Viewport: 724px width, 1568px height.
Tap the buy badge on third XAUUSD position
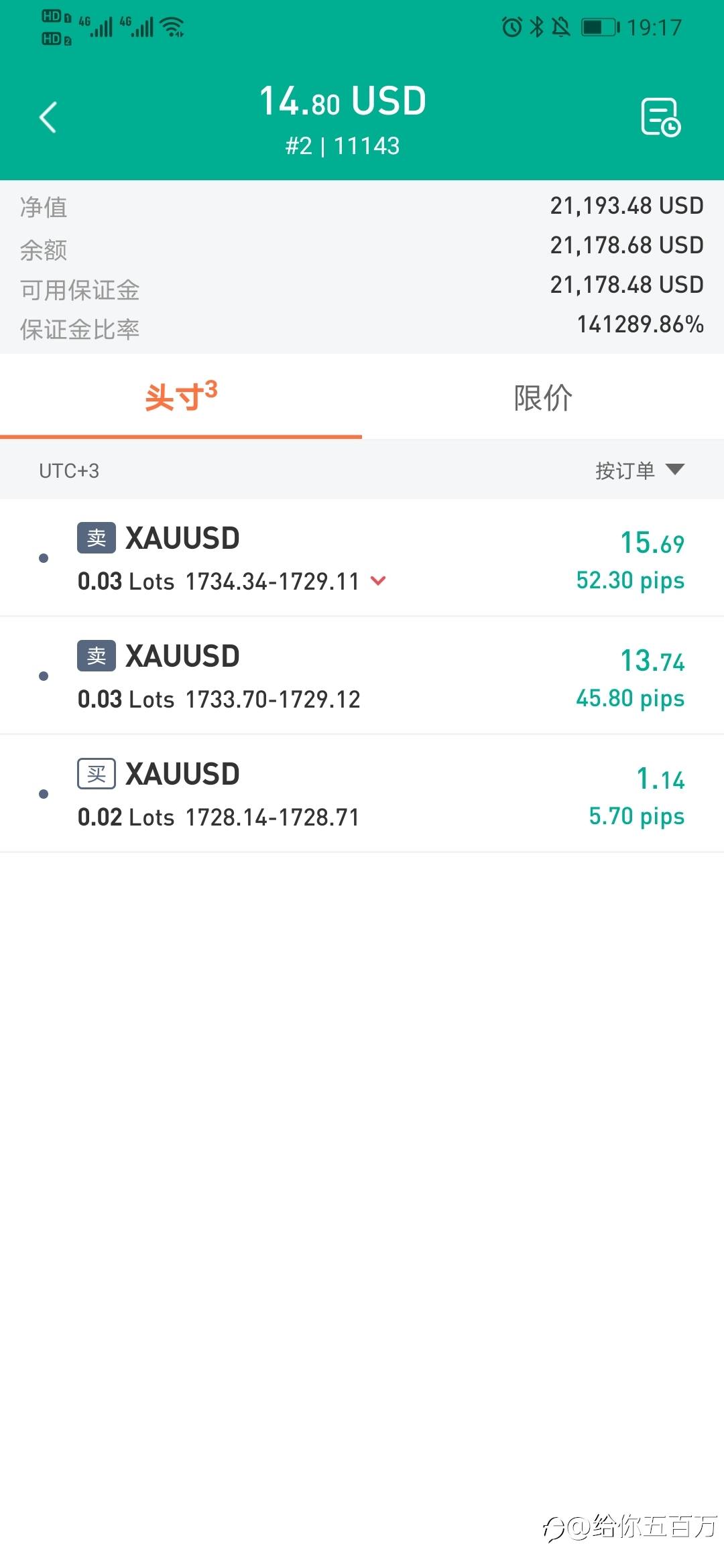pyautogui.click(x=97, y=774)
